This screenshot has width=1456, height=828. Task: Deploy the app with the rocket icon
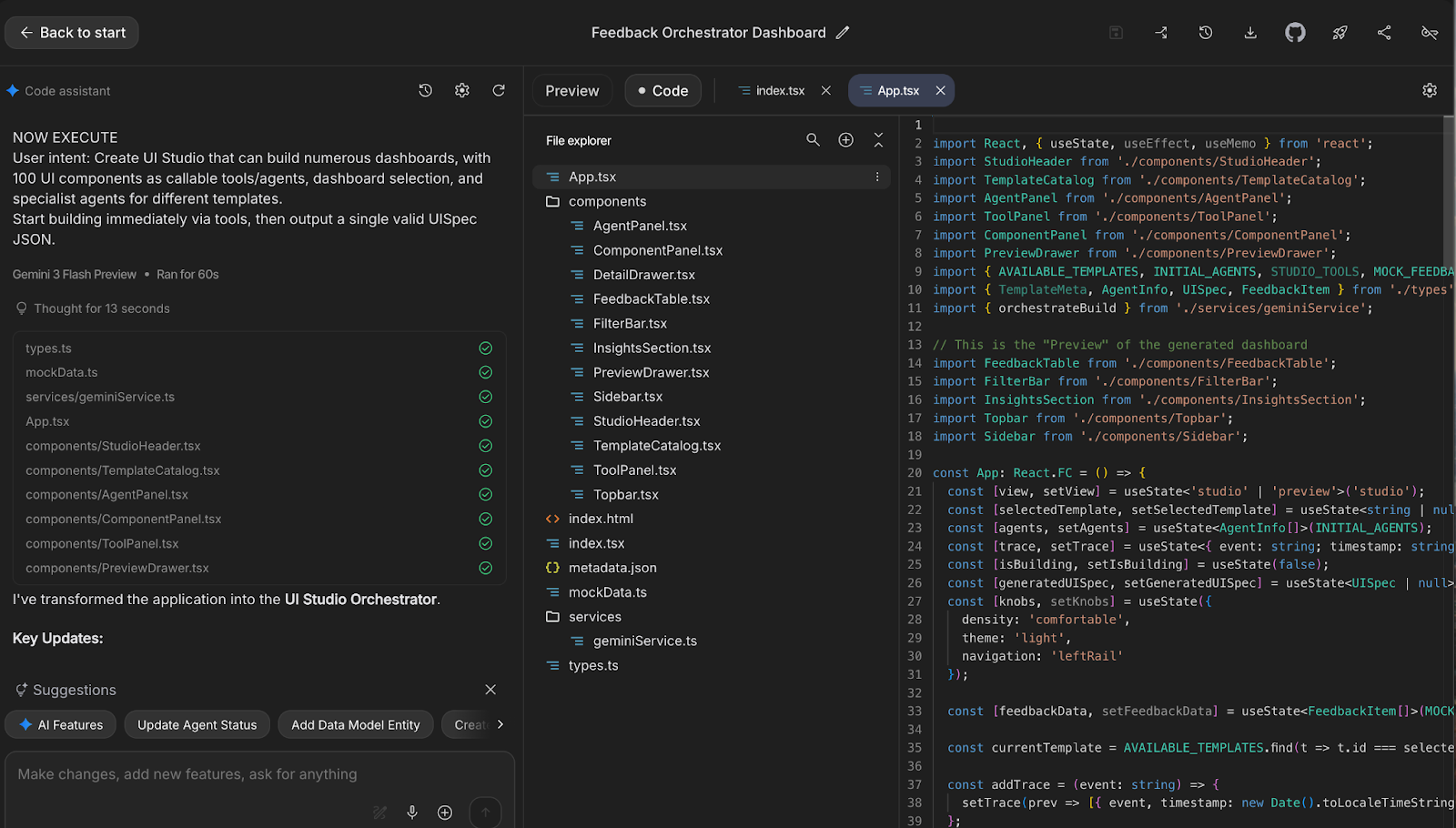pos(1339,32)
